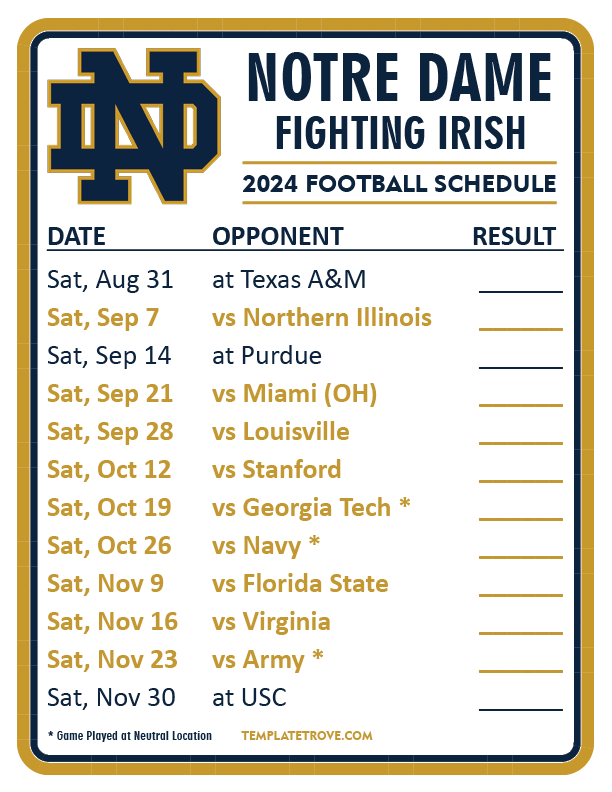Screen dimensions: 612x792
Task: Click the TEMPLATETROVE.COM link
Action: [x=307, y=736]
